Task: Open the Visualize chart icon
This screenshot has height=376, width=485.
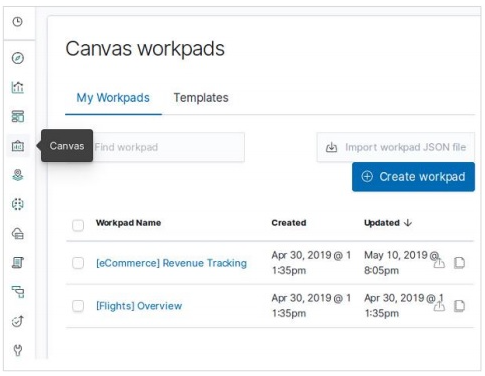Action: pos(18,87)
